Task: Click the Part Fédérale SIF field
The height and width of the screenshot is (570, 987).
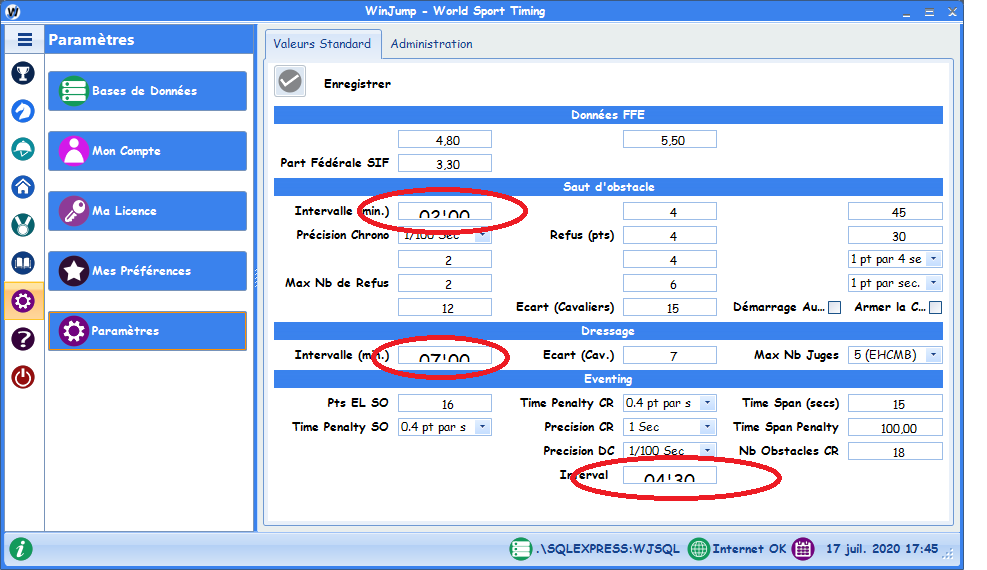Action: click(445, 164)
